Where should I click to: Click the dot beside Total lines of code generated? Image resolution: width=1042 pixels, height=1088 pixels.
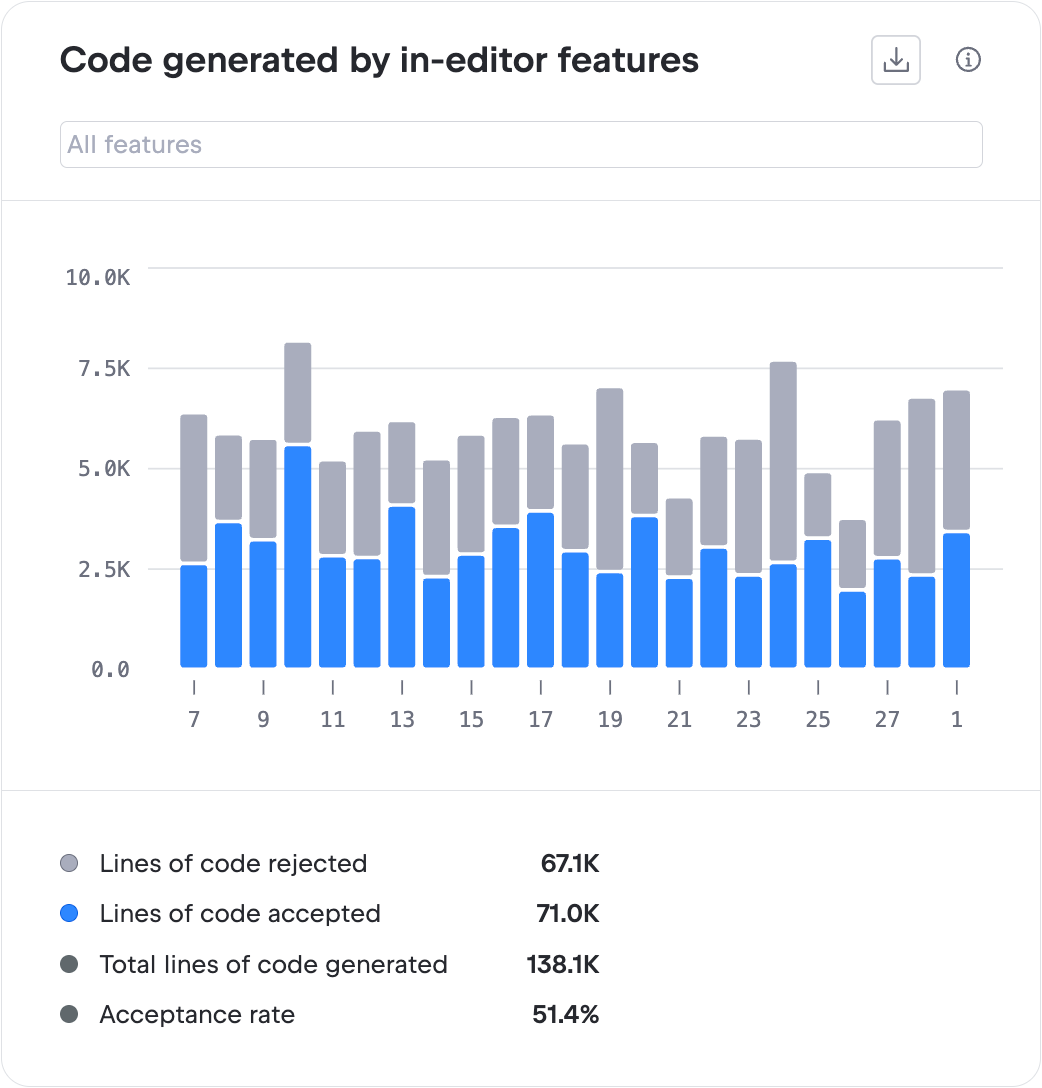click(69, 965)
